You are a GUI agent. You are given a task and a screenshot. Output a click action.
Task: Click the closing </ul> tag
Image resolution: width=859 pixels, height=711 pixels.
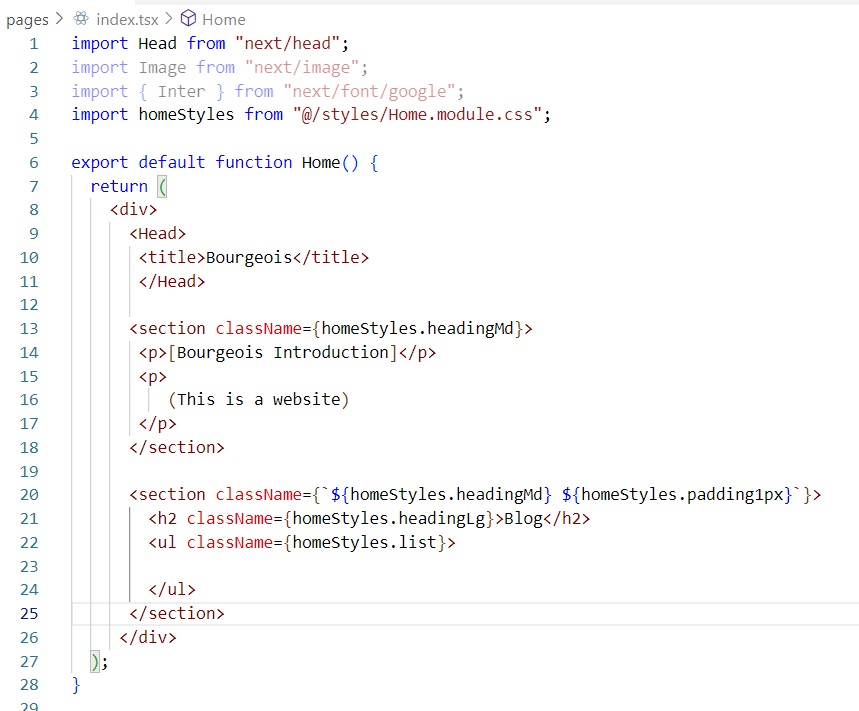pyautogui.click(x=172, y=590)
